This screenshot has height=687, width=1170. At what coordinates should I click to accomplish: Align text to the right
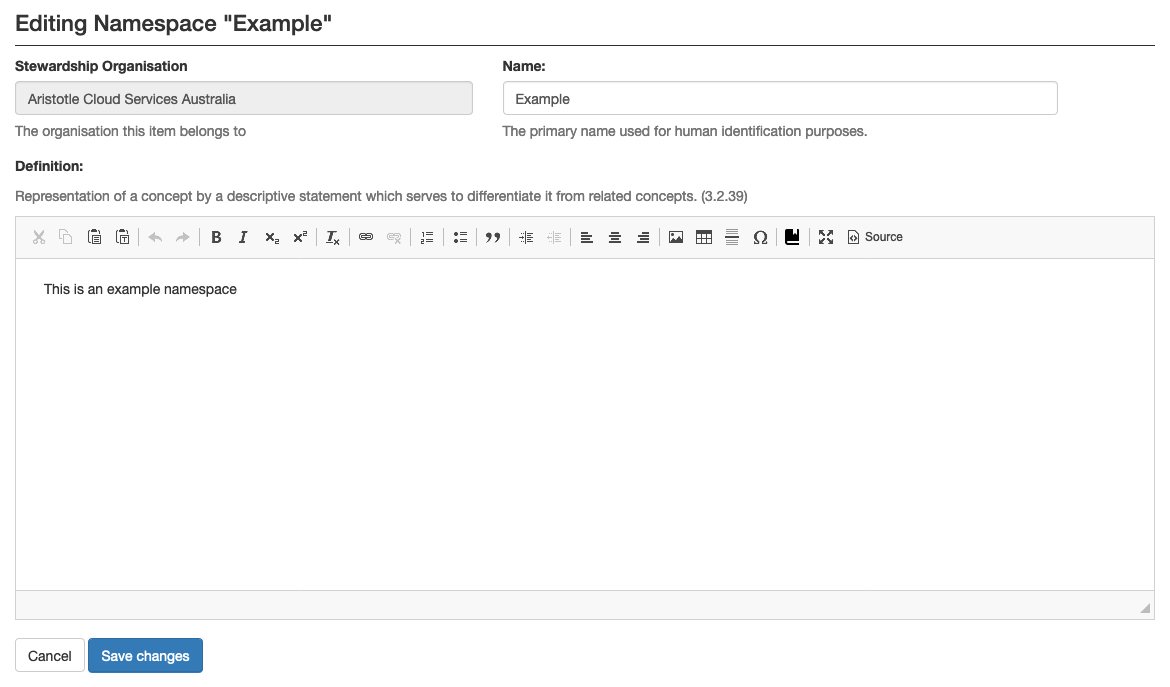click(643, 238)
